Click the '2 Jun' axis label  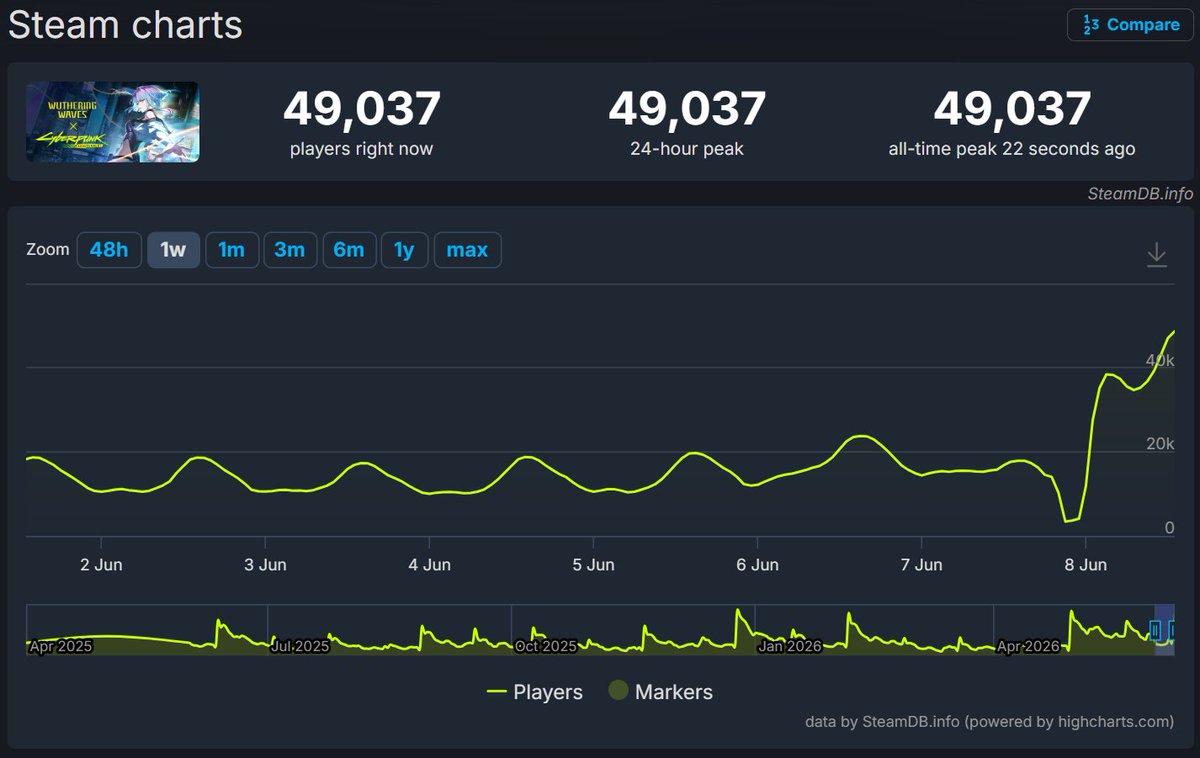[101, 565]
